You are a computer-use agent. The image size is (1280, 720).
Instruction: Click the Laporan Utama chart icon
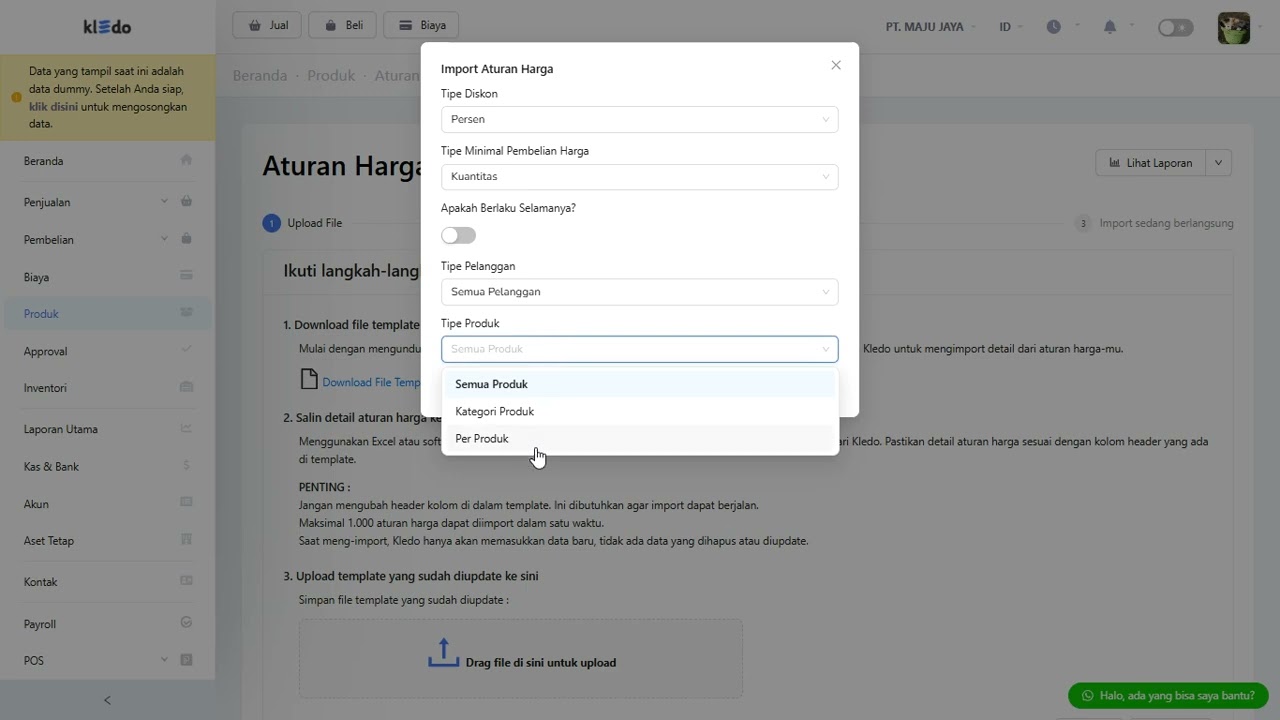[x=186, y=428]
